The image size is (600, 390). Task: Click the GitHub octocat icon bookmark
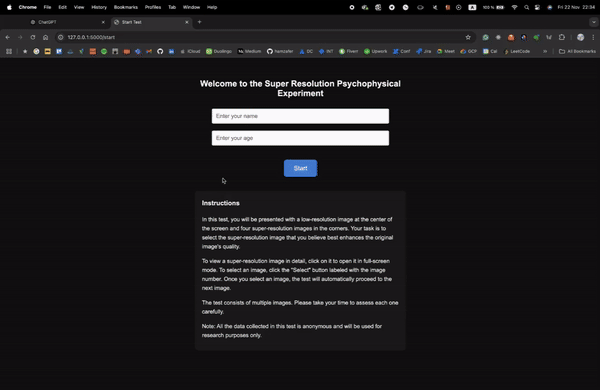(160, 51)
